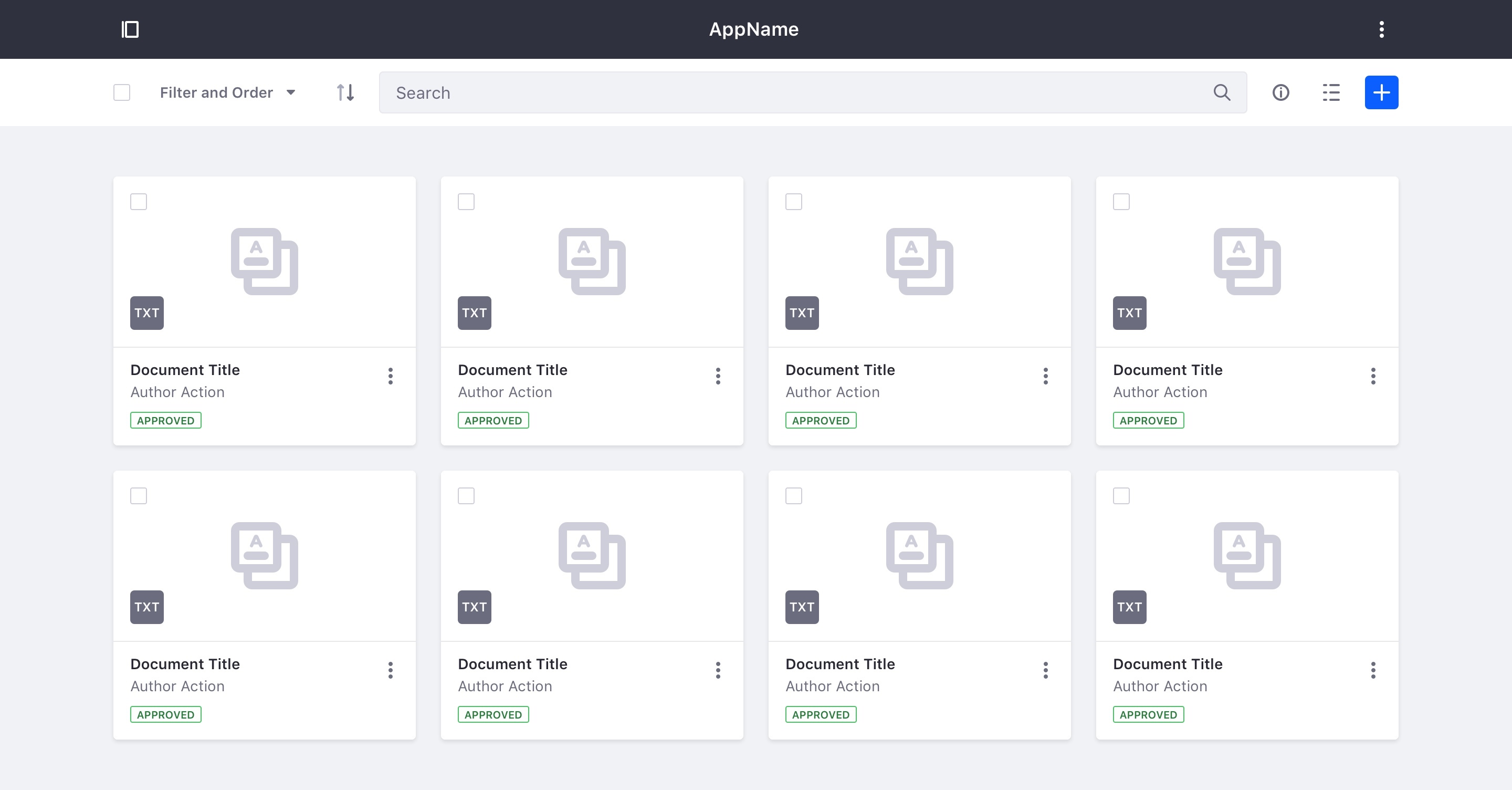Screen dimensions: 1512x790
Task: Add new document with plus button
Action: pyautogui.click(x=1381, y=92)
